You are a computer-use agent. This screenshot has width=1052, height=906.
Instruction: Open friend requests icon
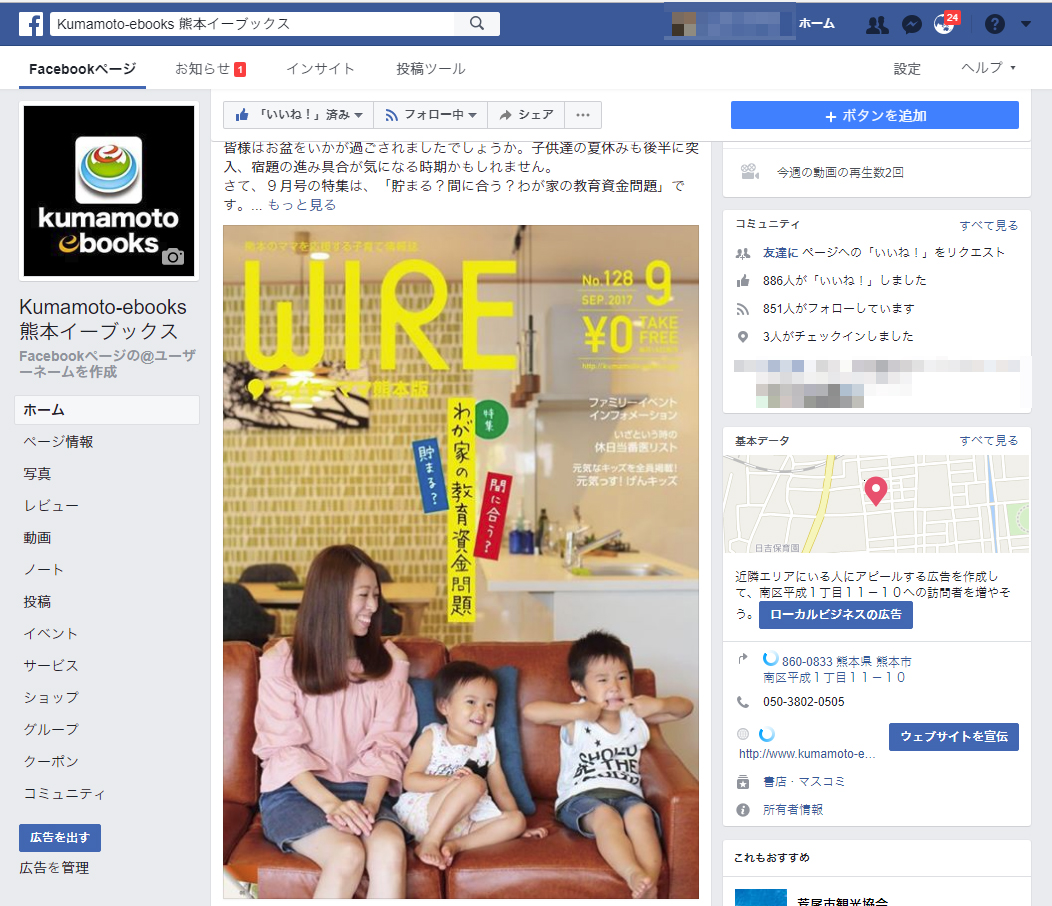(x=877, y=25)
